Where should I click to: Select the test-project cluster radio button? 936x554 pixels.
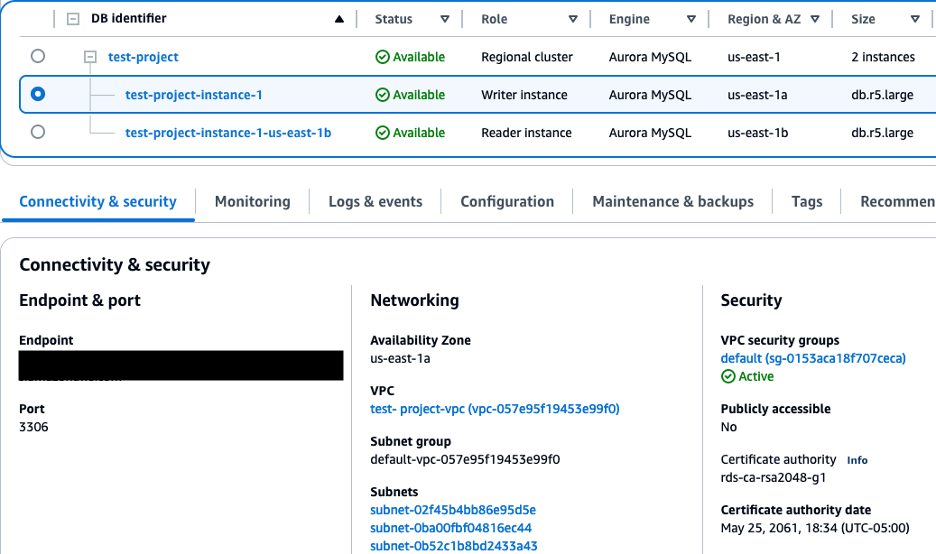click(x=38, y=56)
